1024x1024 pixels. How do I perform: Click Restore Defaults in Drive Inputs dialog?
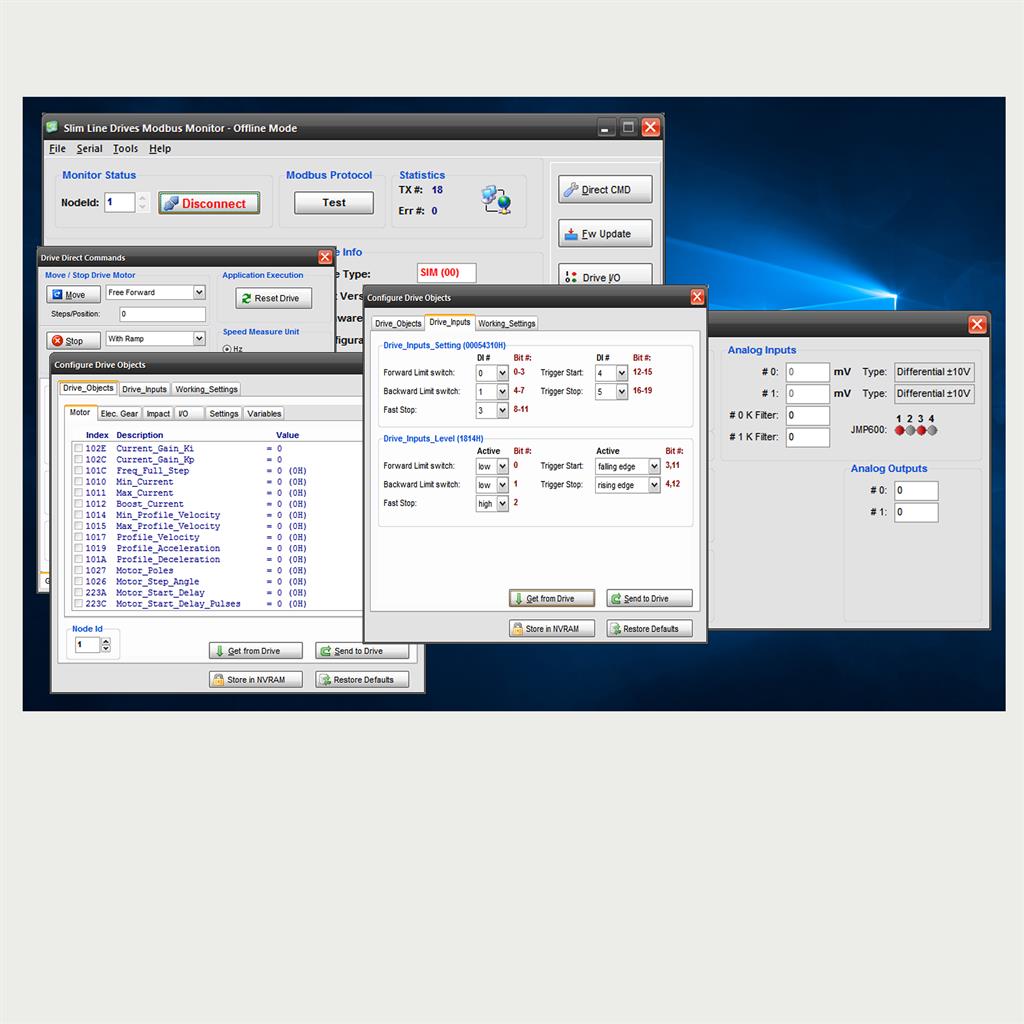pos(648,628)
